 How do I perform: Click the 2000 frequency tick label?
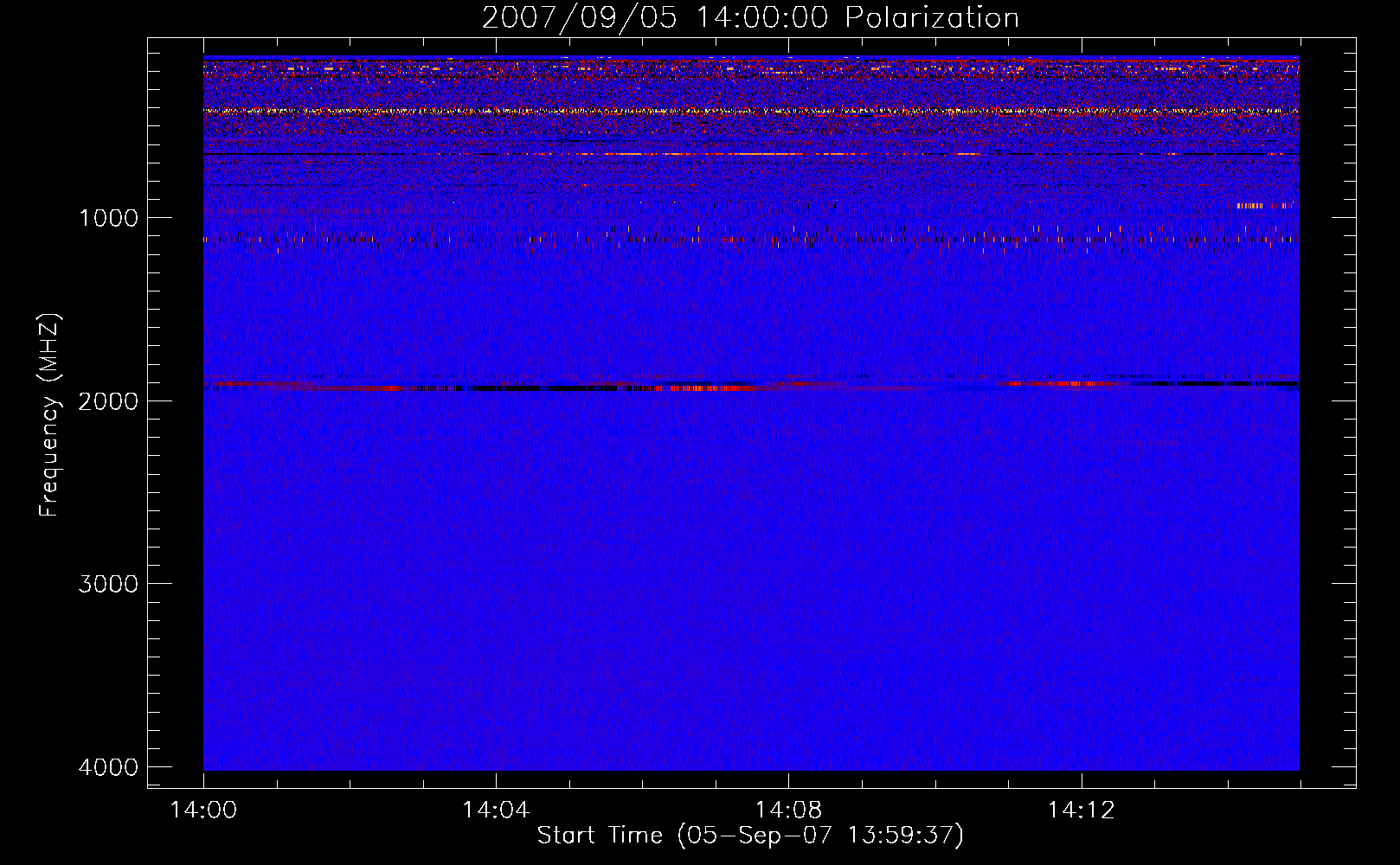tap(109, 401)
